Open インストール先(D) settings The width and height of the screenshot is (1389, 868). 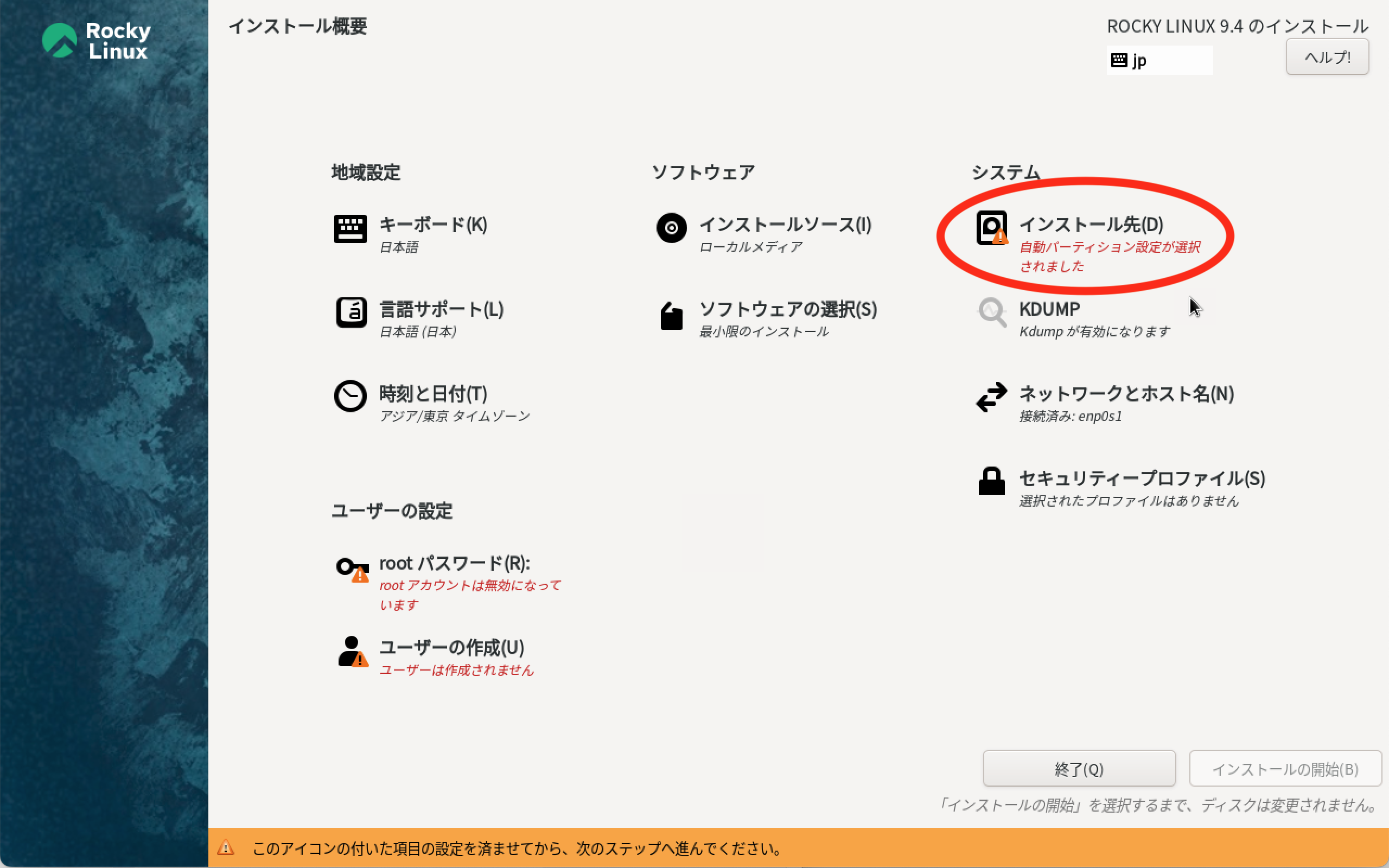pyautogui.click(x=1091, y=225)
